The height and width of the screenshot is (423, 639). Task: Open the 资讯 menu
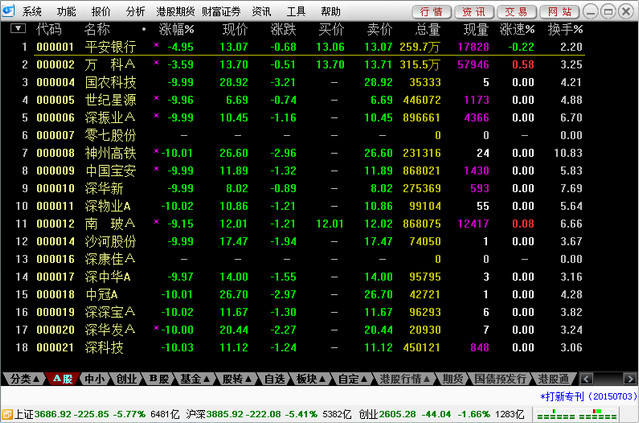point(262,11)
